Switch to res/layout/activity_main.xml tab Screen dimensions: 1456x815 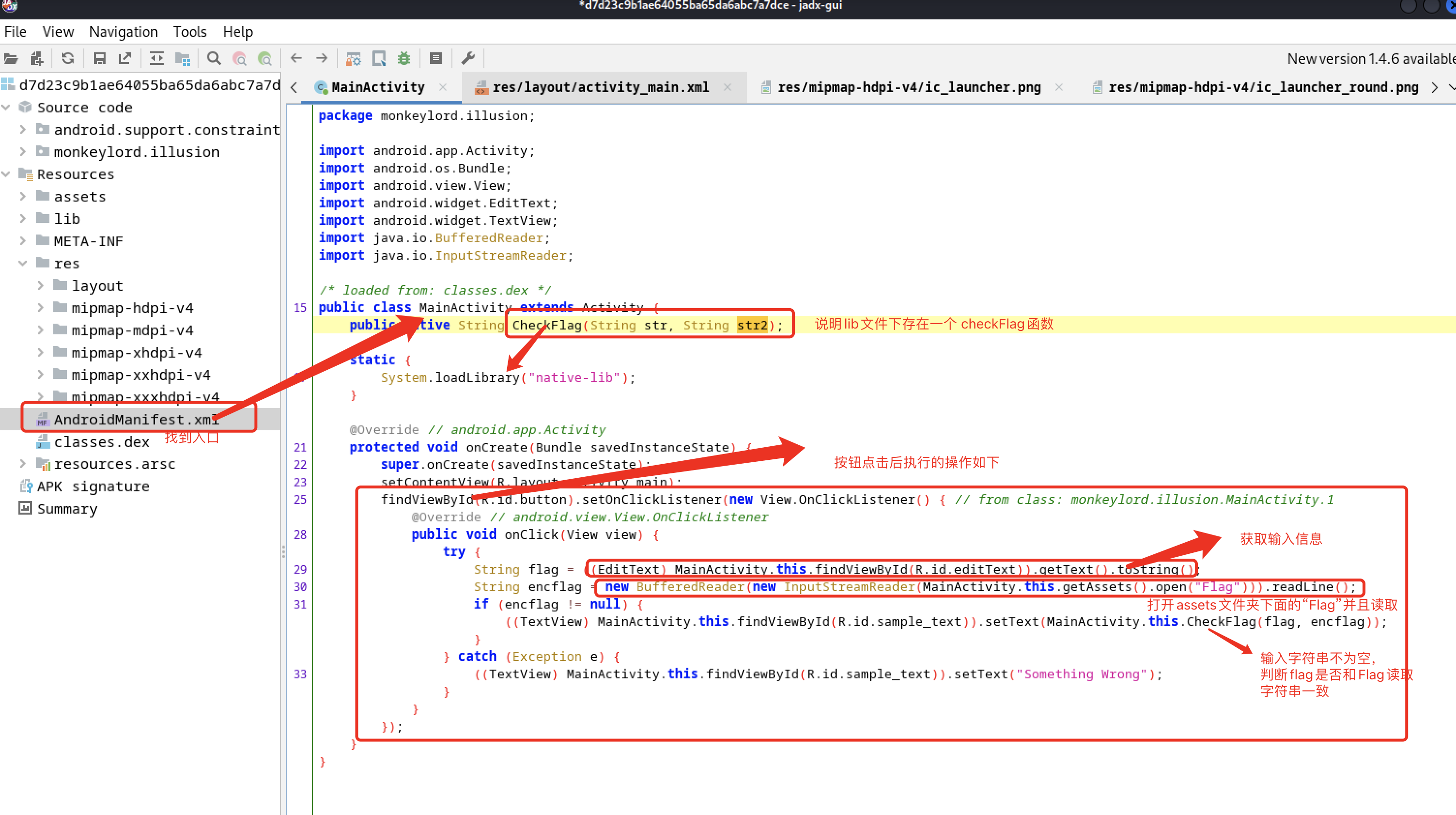point(600,87)
